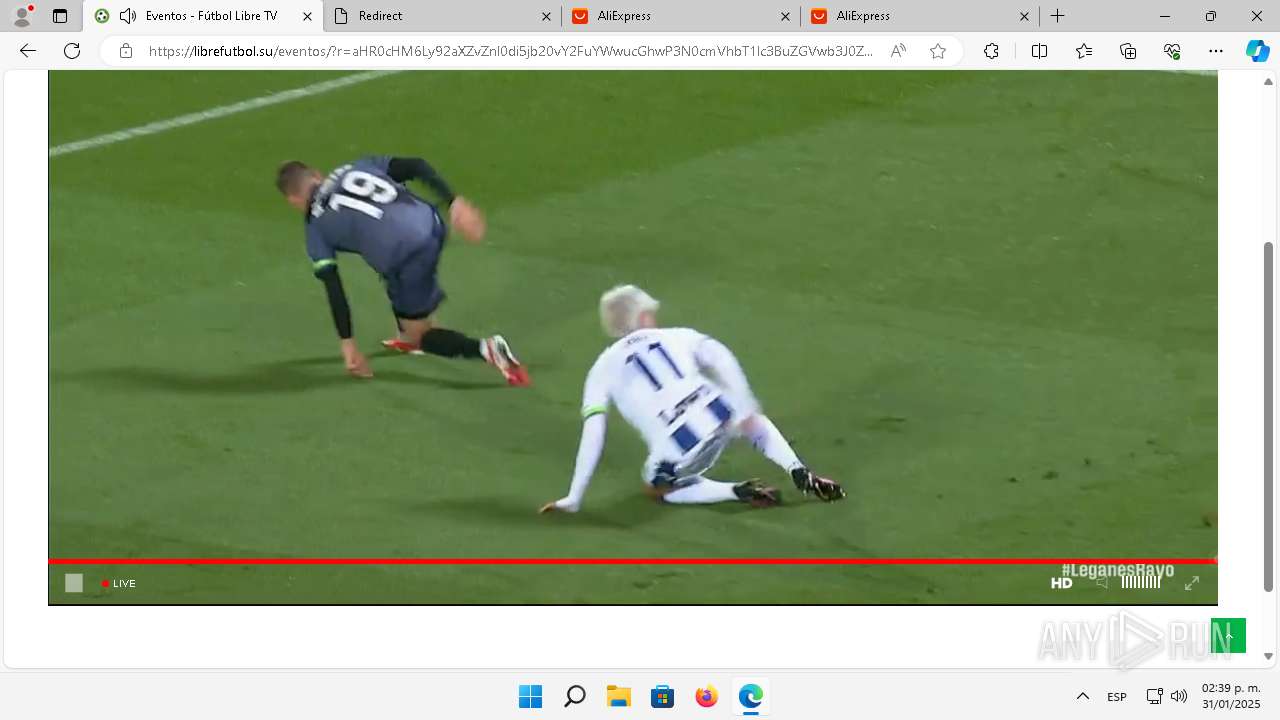Seek on the red video progress bar

click(633, 561)
